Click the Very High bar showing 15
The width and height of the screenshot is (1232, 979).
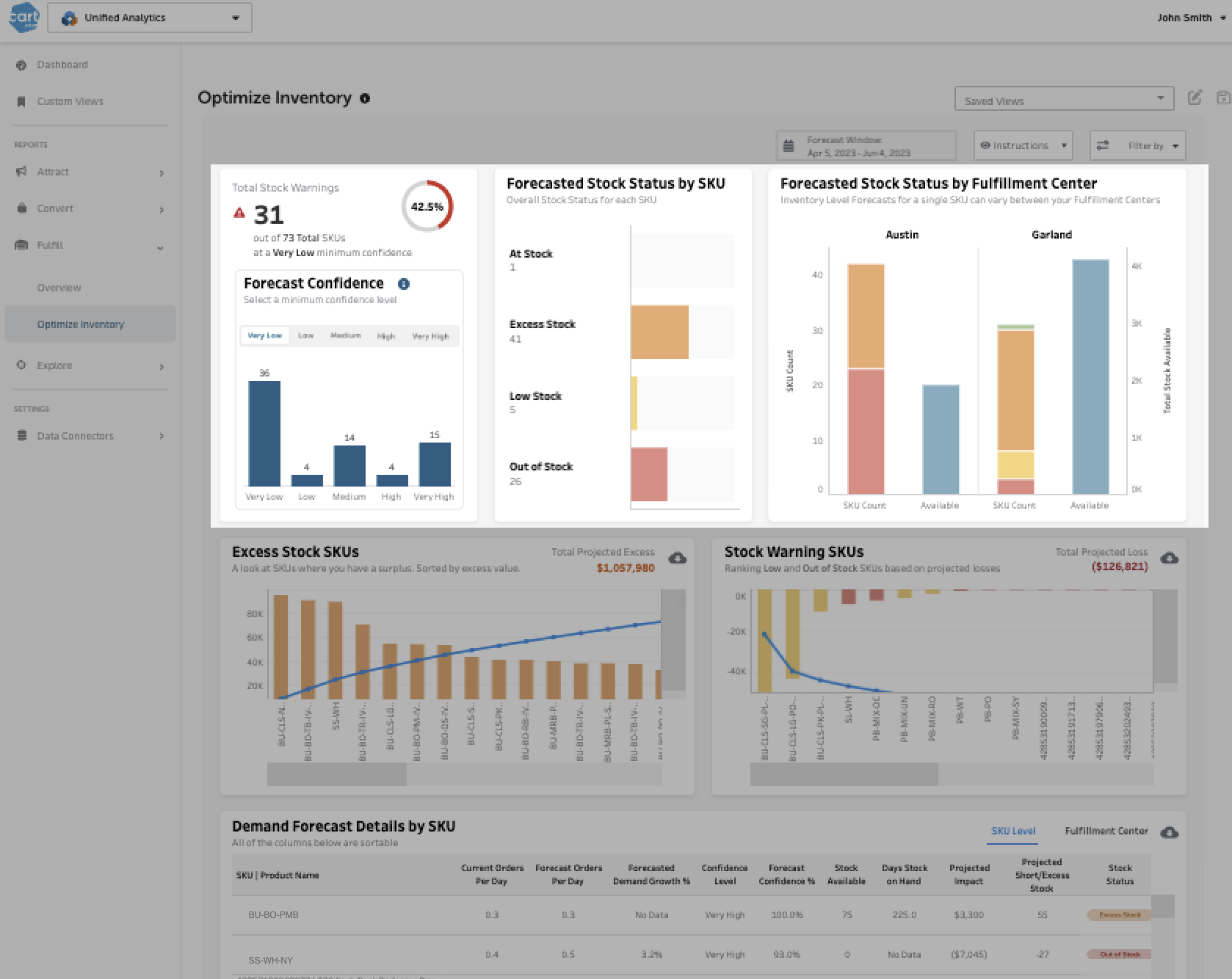(x=435, y=464)
